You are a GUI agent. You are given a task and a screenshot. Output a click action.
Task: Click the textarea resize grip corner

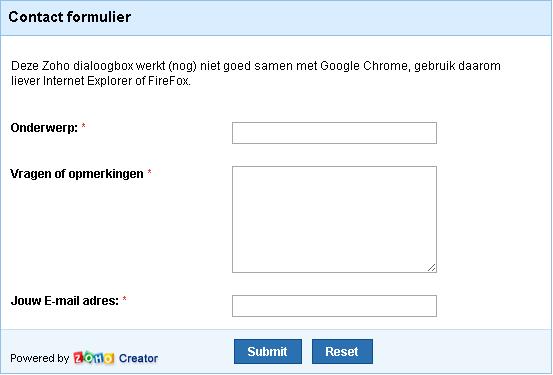pyautogui.click(x=432, y=268)
